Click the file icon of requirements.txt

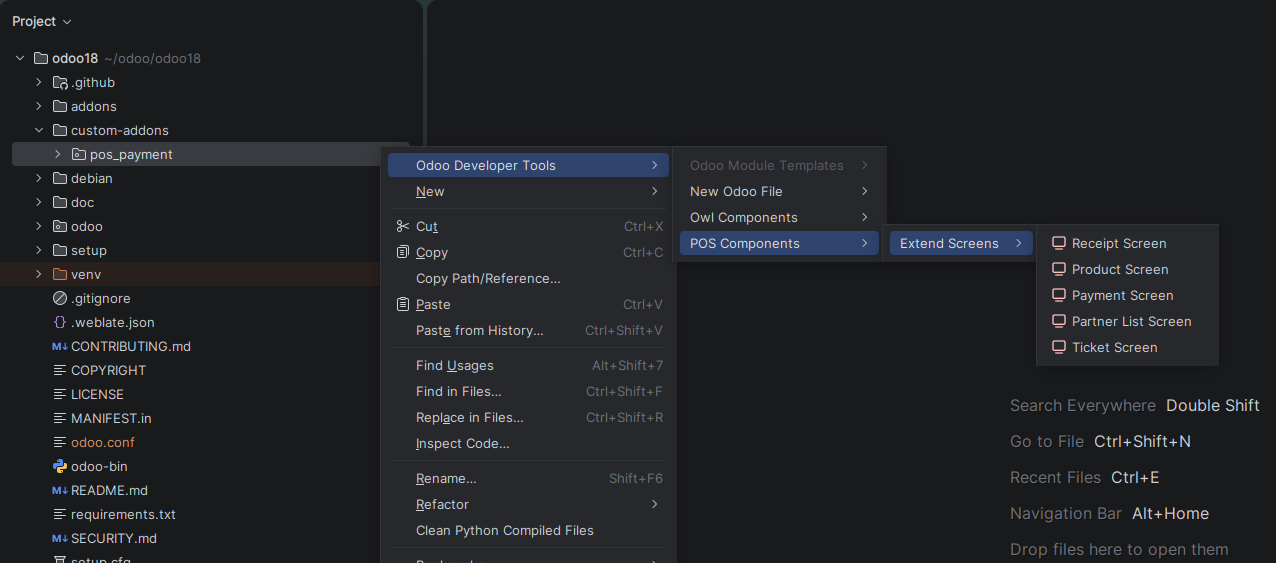pyautogui.click(x=60, y=514)
